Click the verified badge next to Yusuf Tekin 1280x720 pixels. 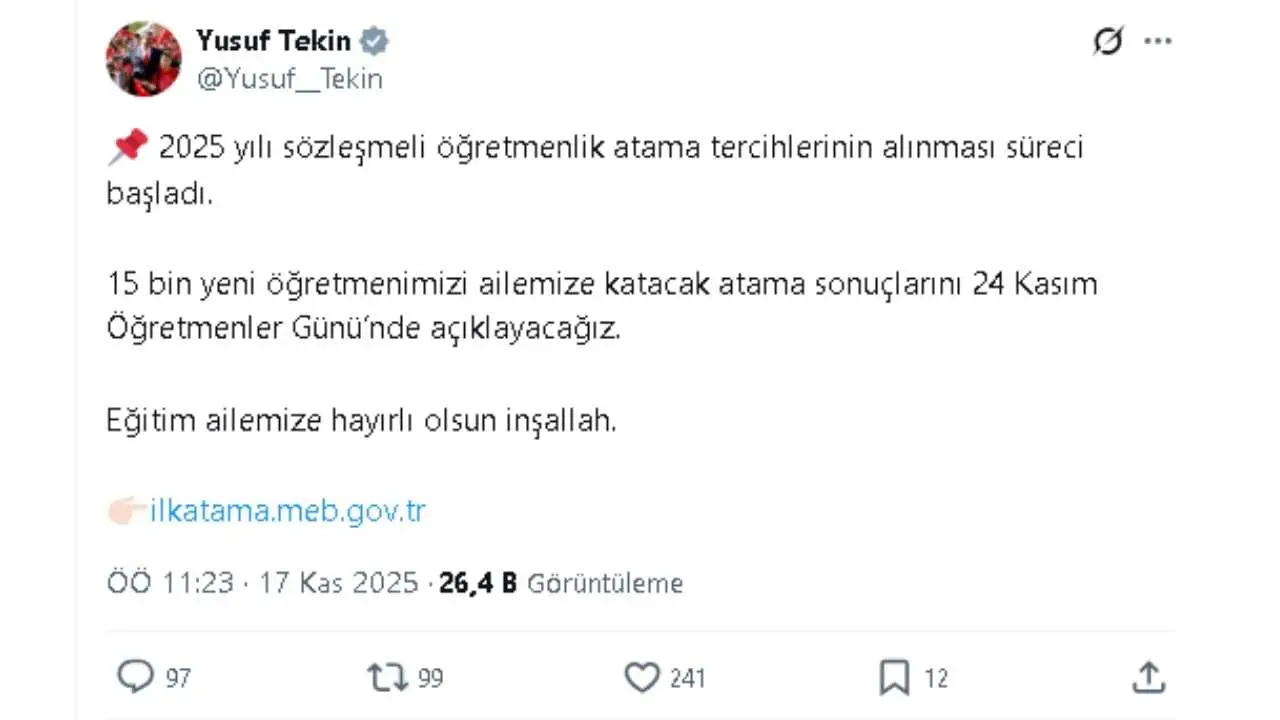[x=374, y=40]
